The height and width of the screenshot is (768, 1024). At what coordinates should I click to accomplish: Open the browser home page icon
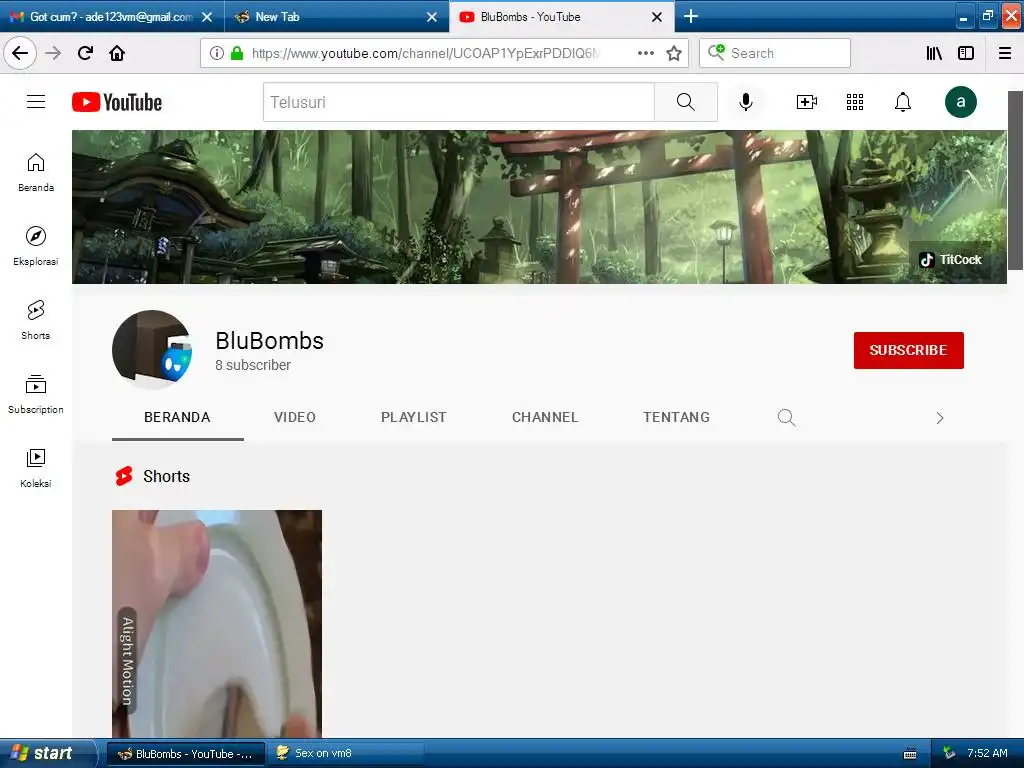click(x=117, y=53)
